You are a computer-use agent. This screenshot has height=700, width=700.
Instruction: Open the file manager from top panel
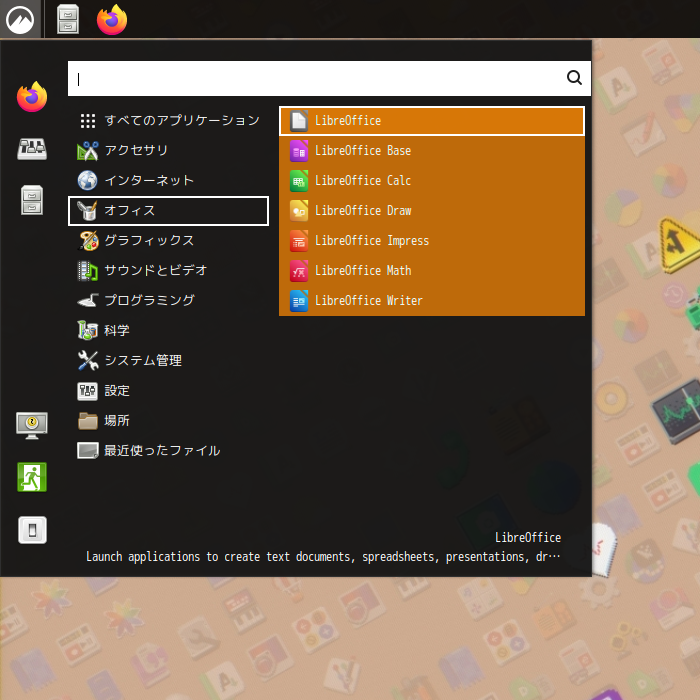pyautogui.click(x=68, y=19)
